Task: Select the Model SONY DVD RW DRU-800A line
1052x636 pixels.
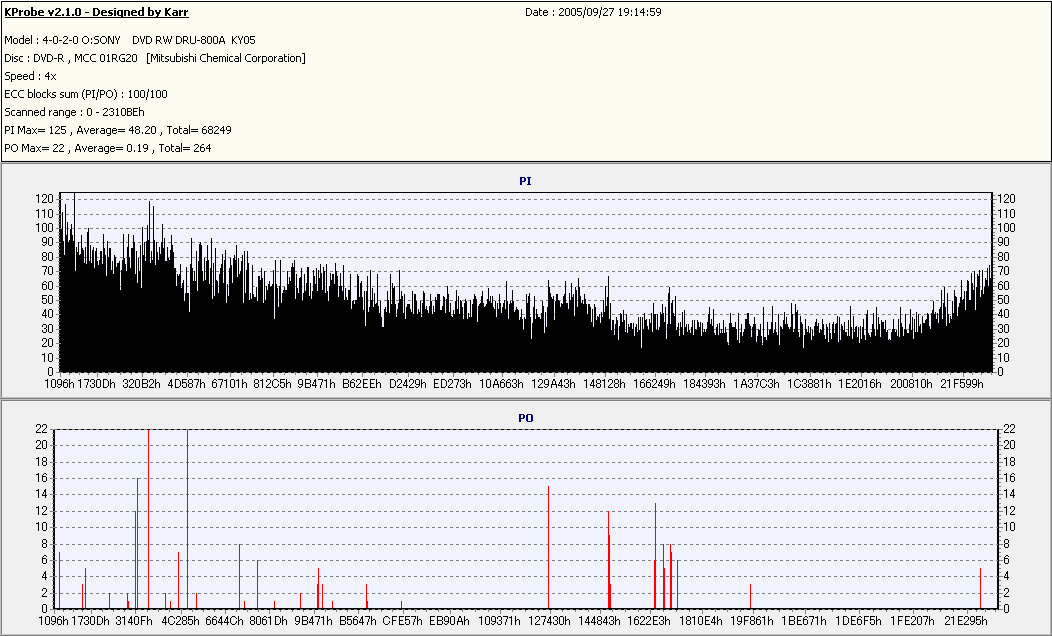Action: click(129, 40)
